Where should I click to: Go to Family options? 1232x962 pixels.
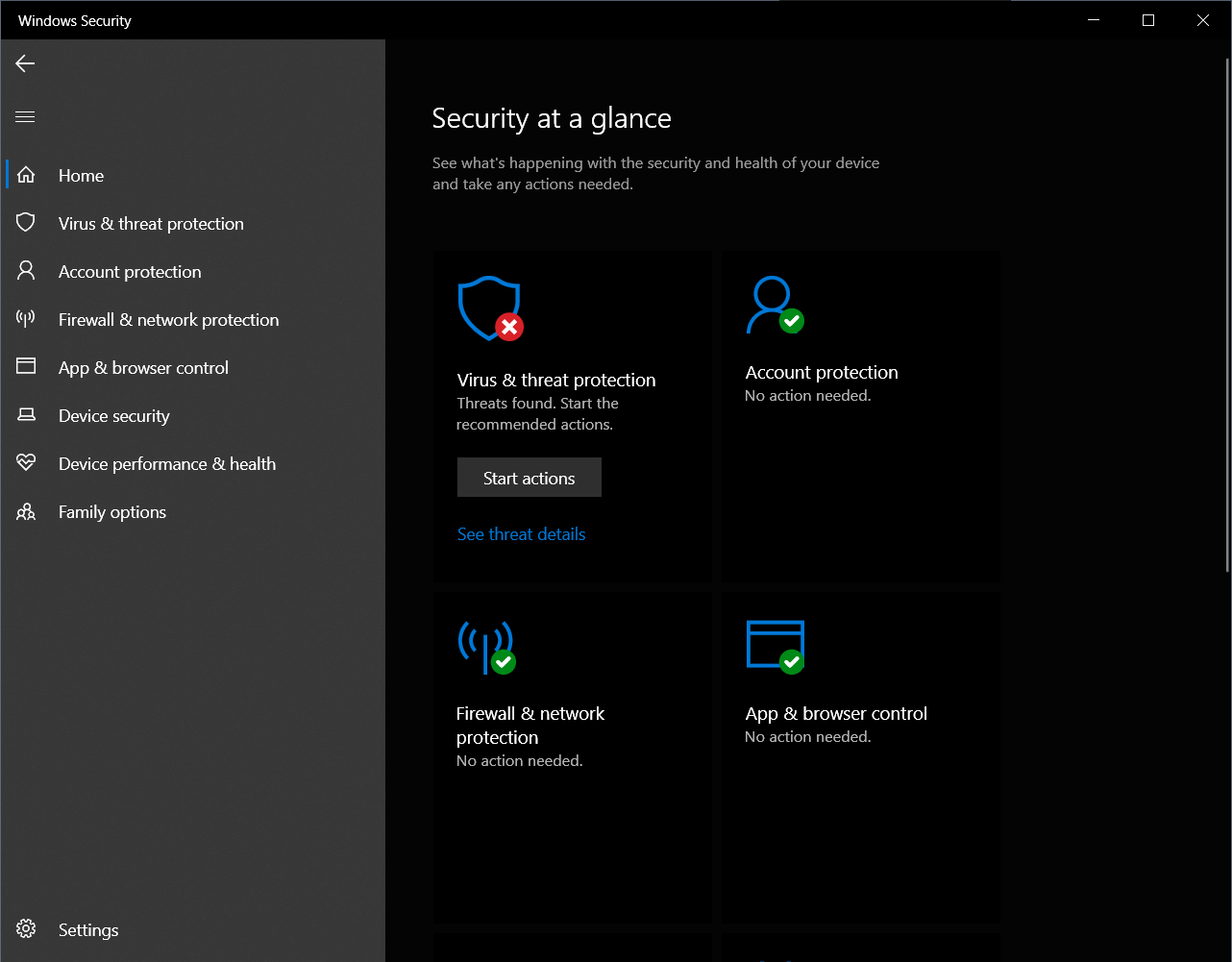click(192, 511)
